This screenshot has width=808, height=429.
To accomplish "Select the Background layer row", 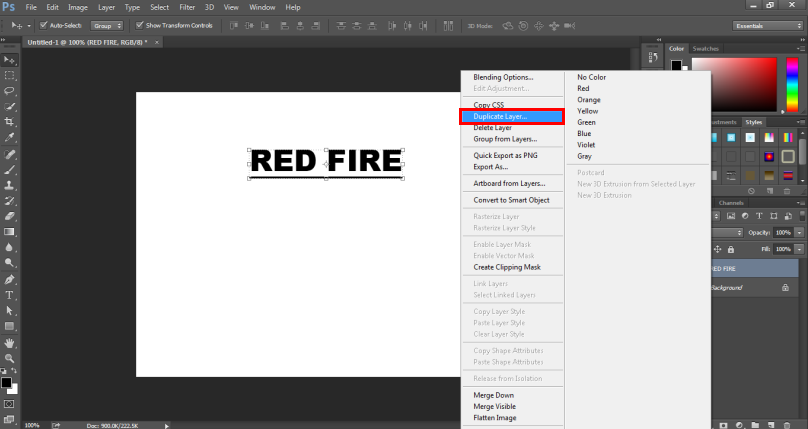I will 757,287.
